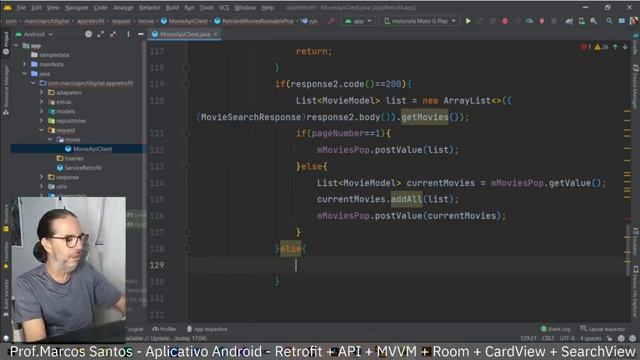Click the stop-process square toolbar icon
640x360 pixels.
click(553, 21)
